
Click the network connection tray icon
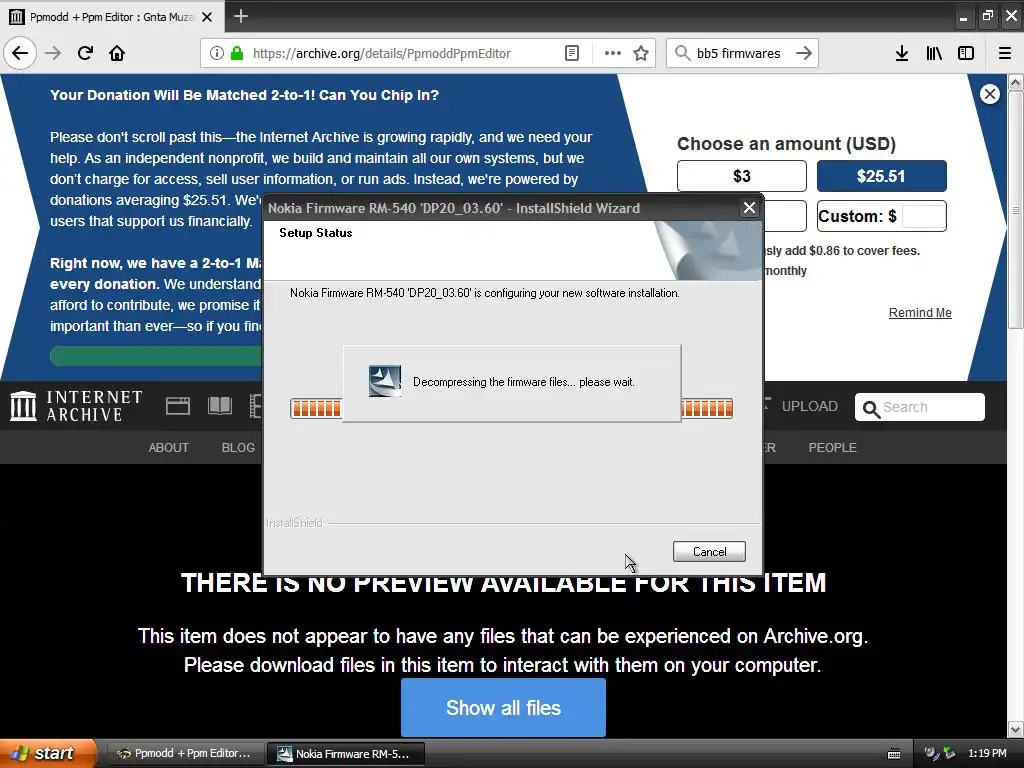coord(949,754)
